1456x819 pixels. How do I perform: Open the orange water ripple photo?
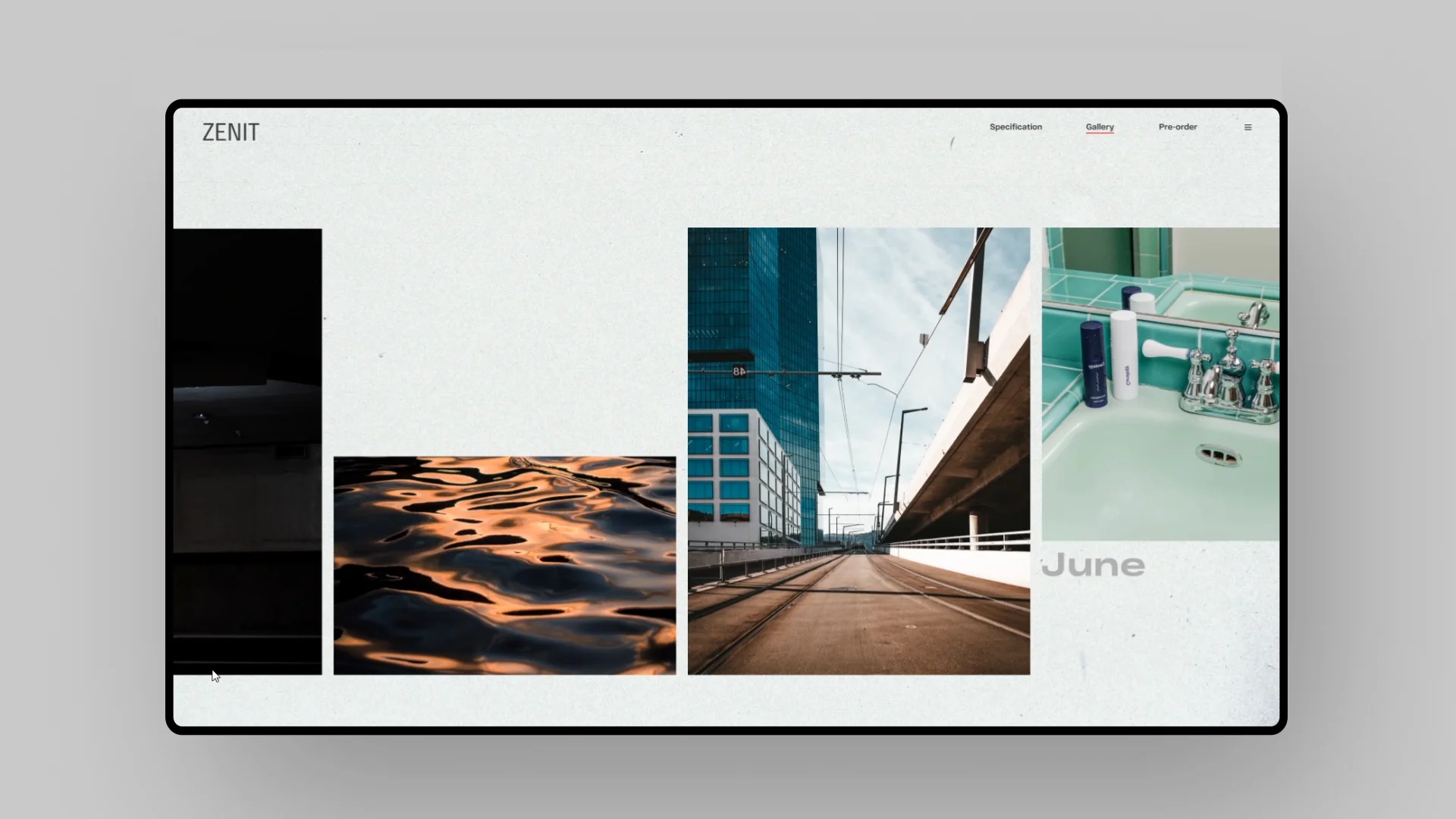tap(504, 565)
